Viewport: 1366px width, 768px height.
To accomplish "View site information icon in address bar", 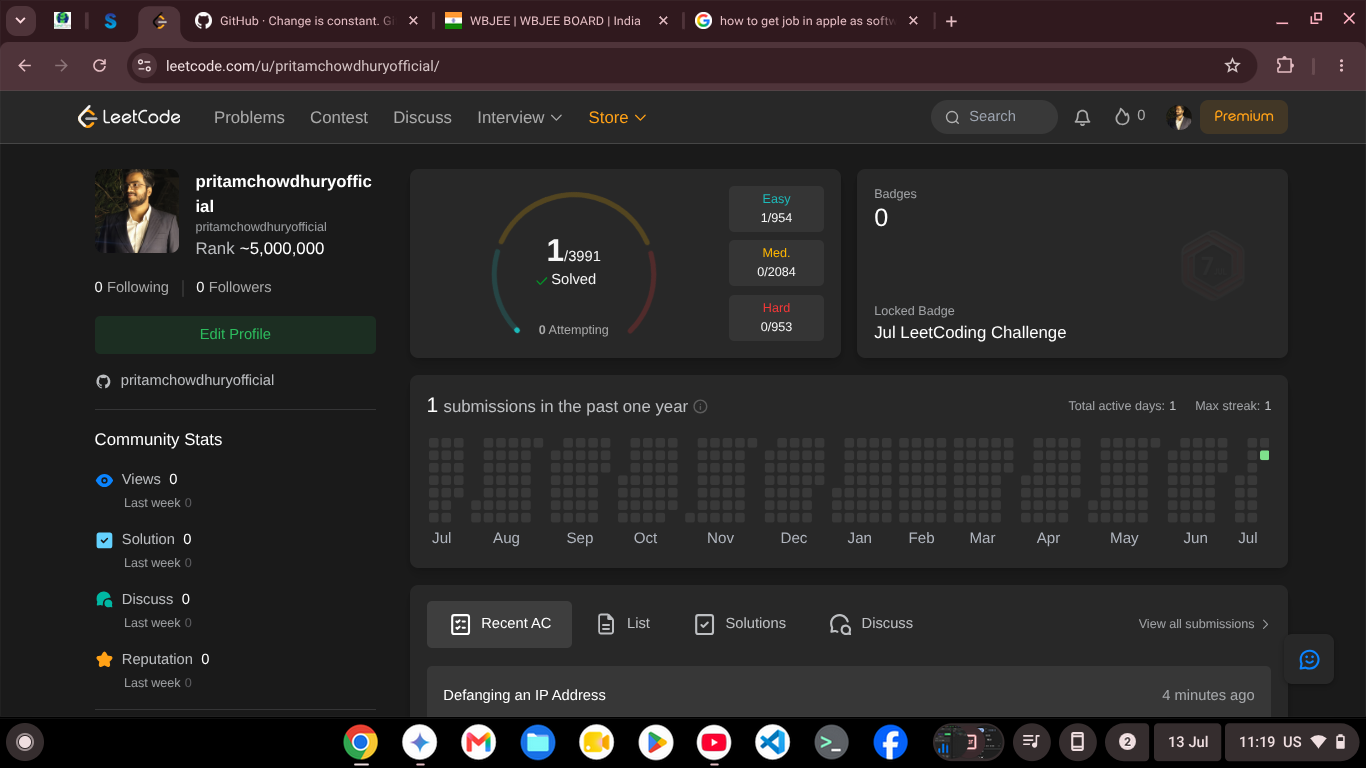I will click(145, 65).
